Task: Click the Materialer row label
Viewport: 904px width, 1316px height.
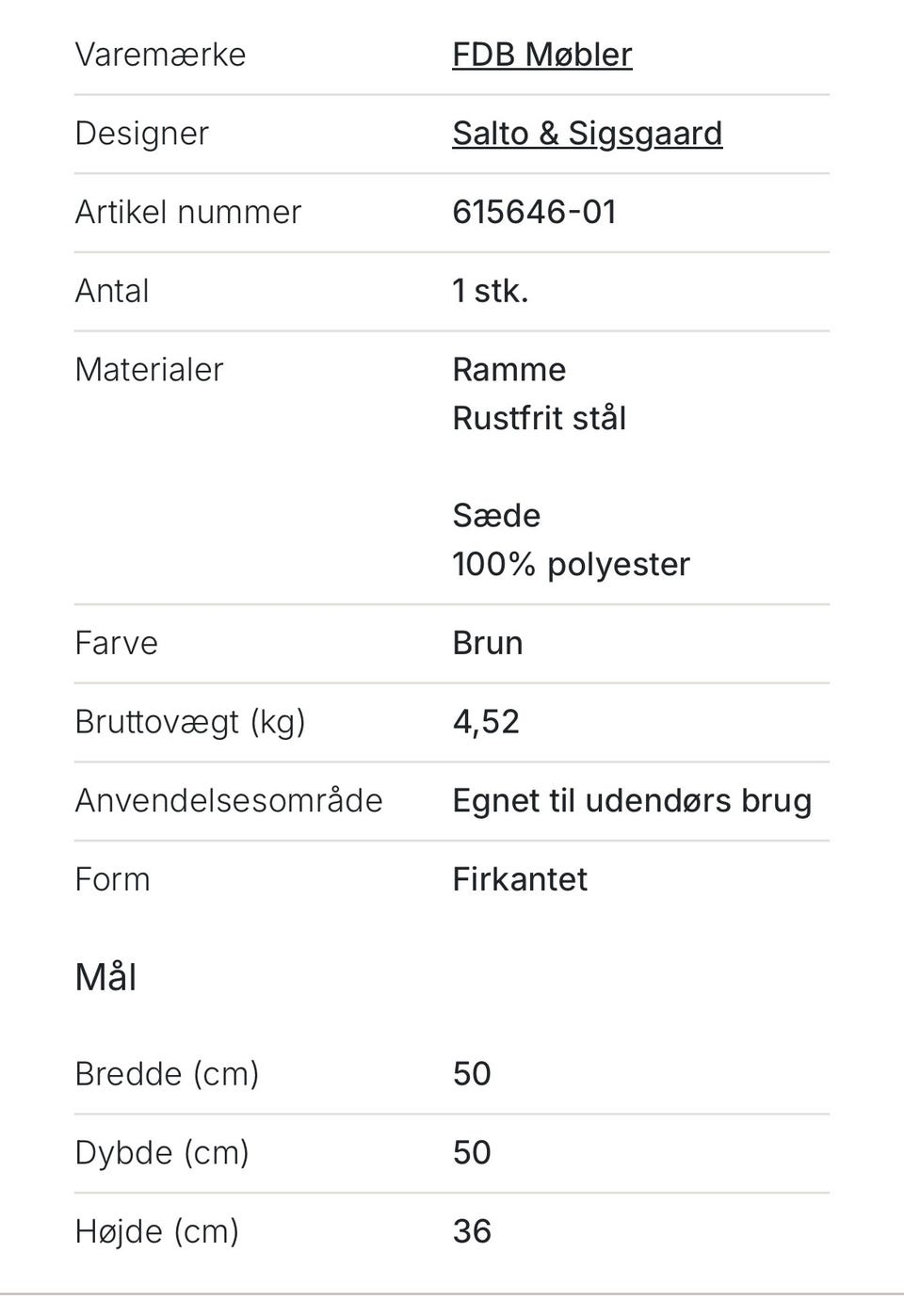Action: [149, 370]
